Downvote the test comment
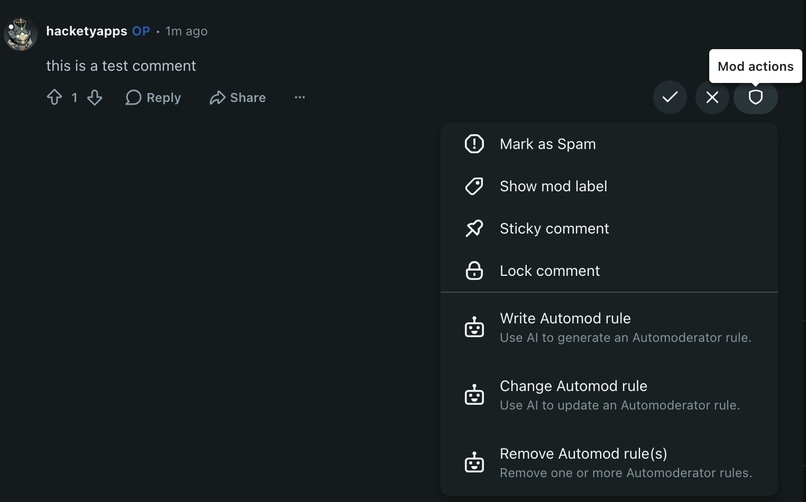Image resolution: width=806 pixels, height=502 pixels. click(x=95, y=97)
